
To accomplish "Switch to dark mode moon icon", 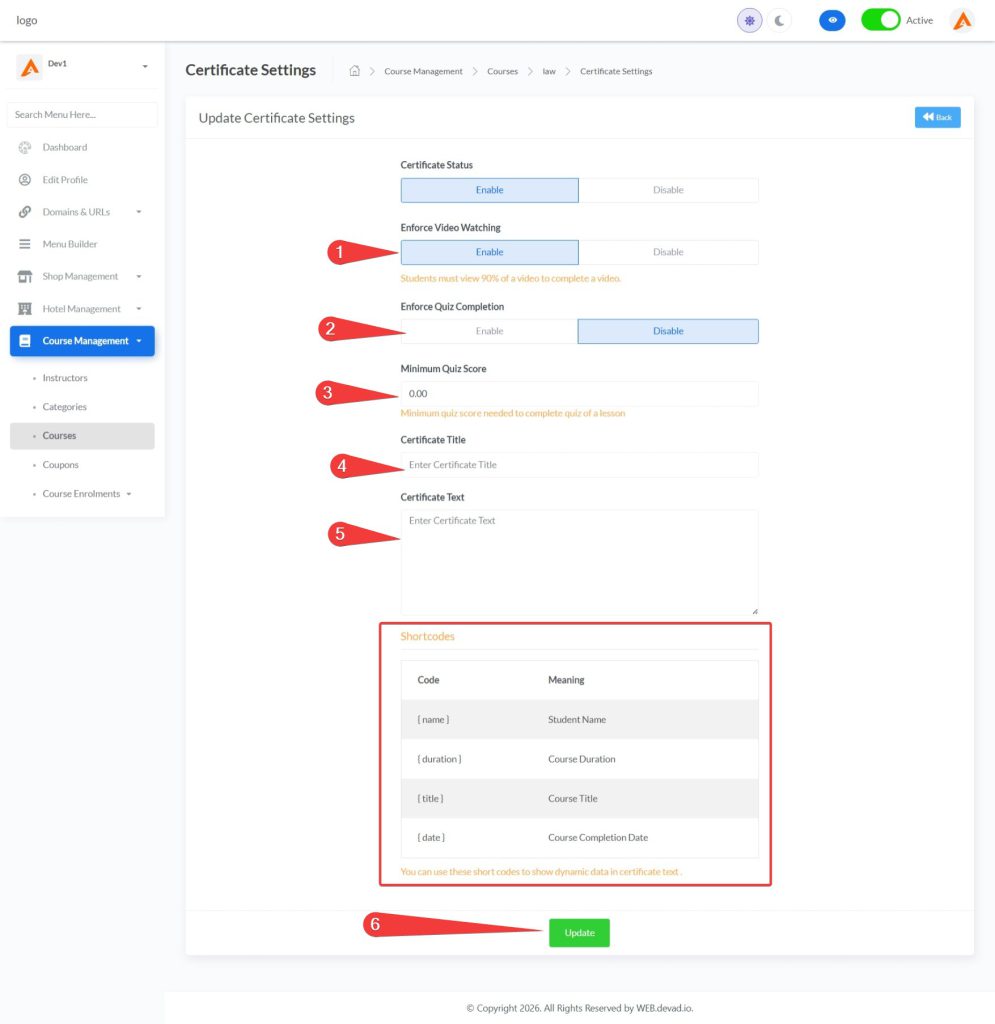I will coord(780,20).
